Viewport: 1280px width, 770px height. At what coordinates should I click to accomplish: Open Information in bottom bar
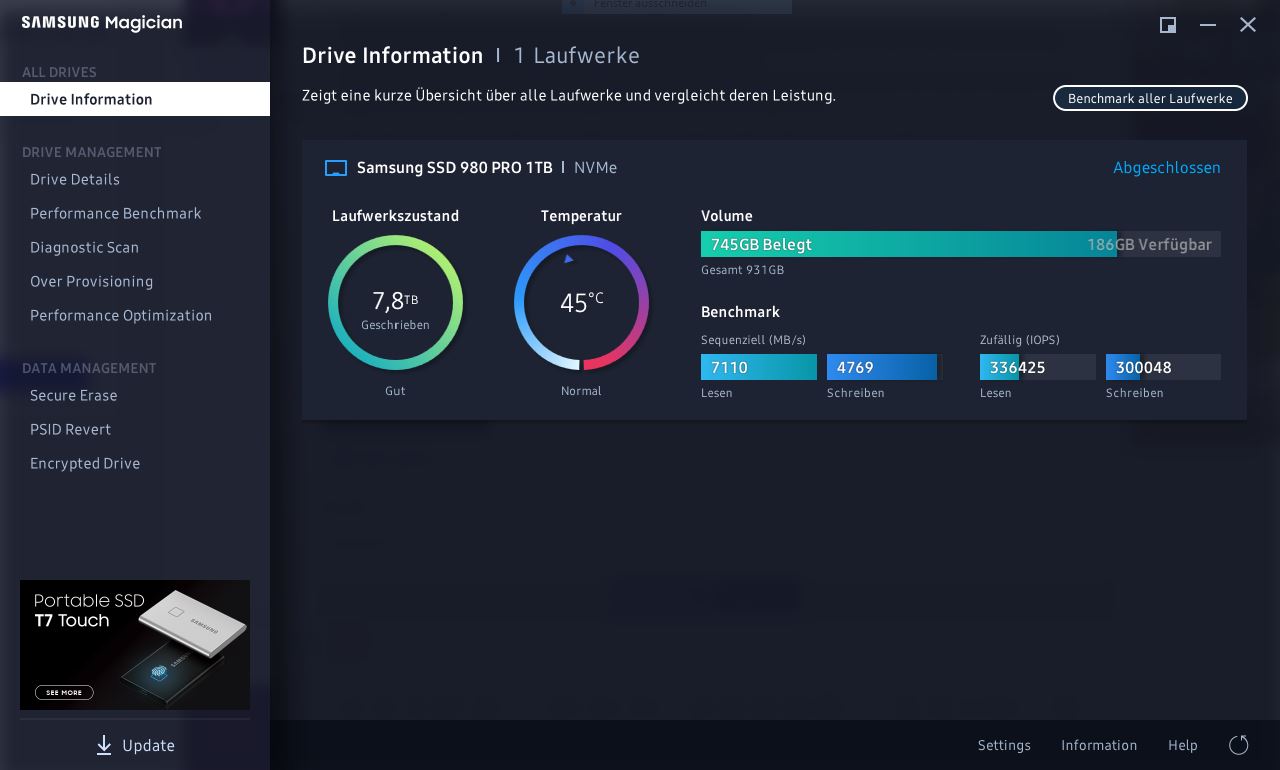(1099, 745)
